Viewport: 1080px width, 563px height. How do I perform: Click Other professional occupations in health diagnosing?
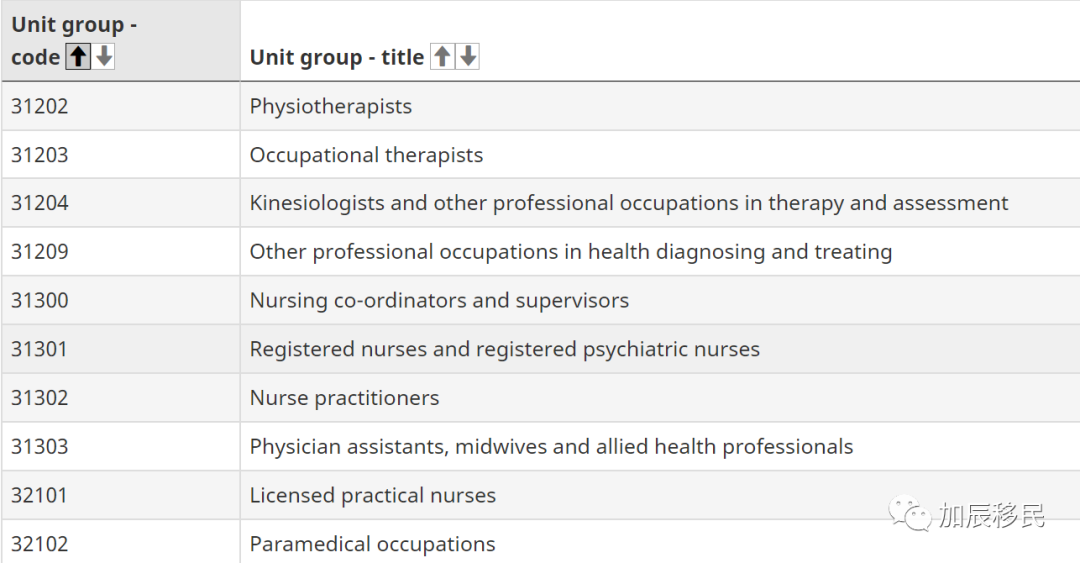coord(570,252)
